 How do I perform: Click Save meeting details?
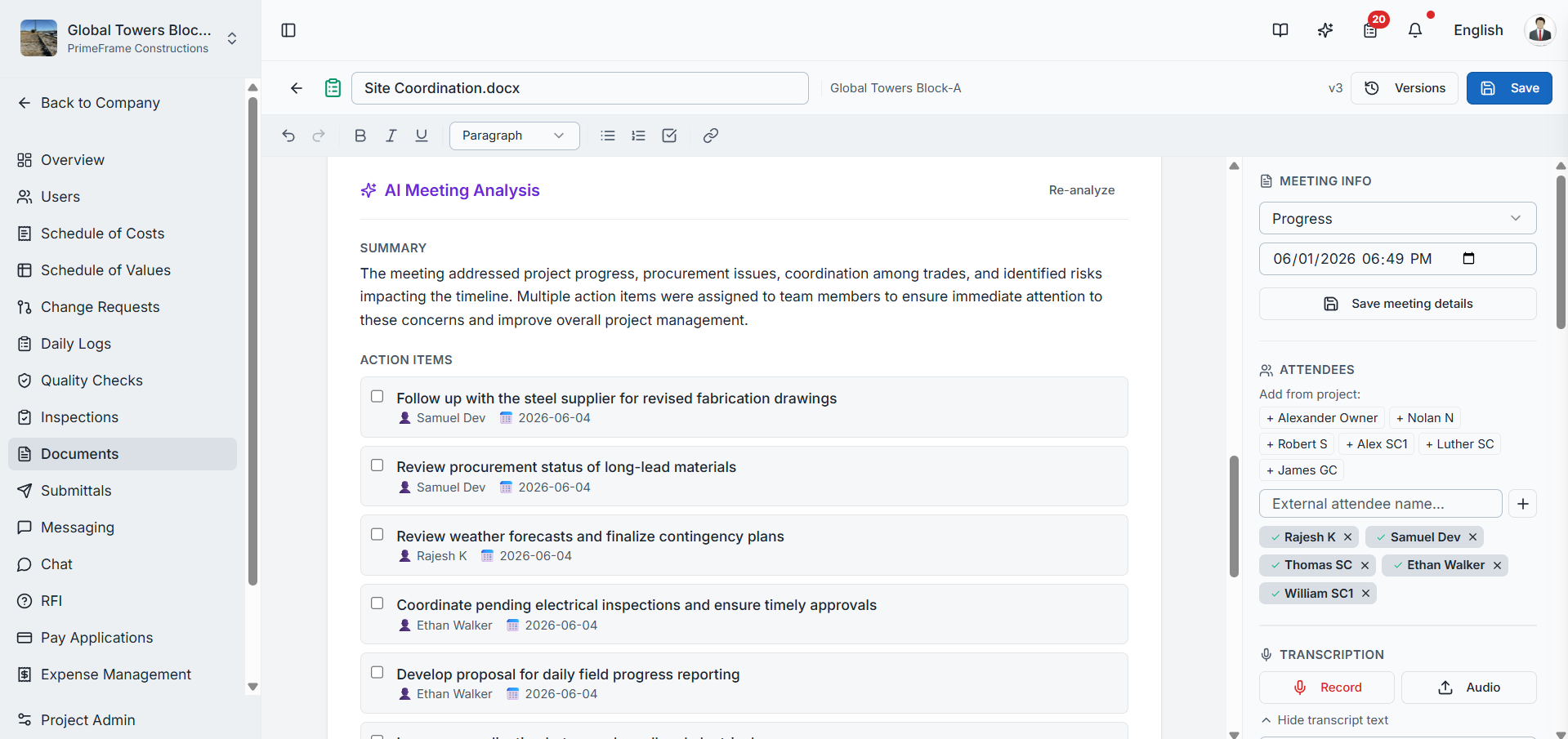click(1397, 304)
